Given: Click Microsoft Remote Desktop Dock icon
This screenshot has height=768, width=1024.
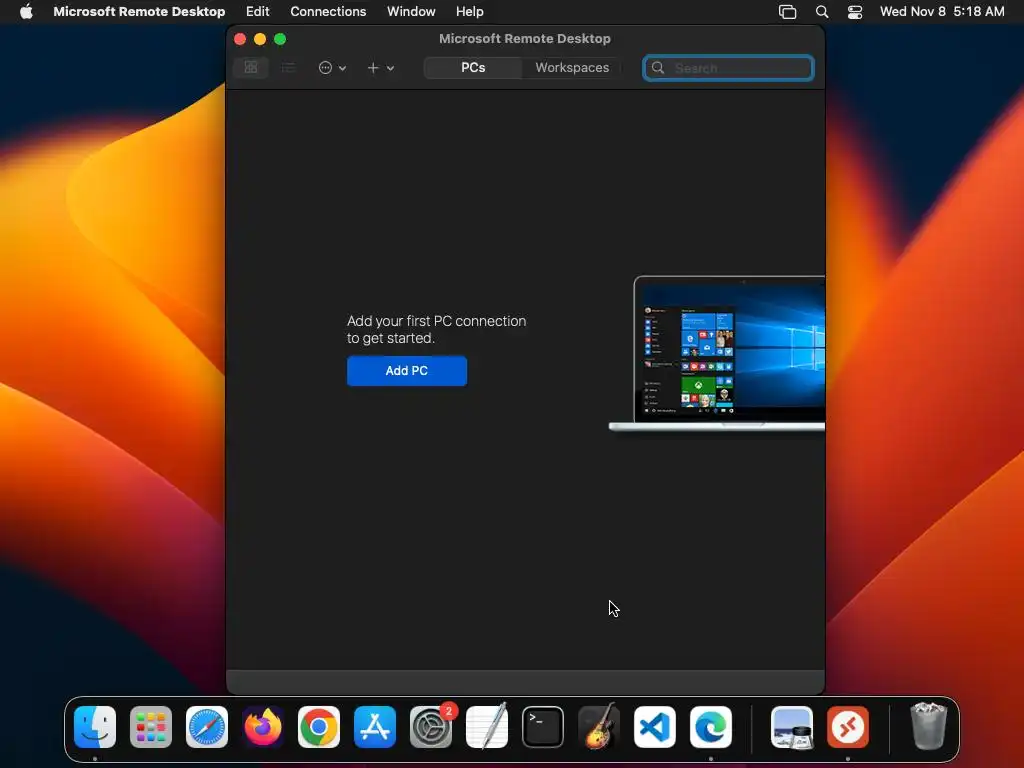Looking at the screenshot, I should pyautogui.click(x=848, y=727).
